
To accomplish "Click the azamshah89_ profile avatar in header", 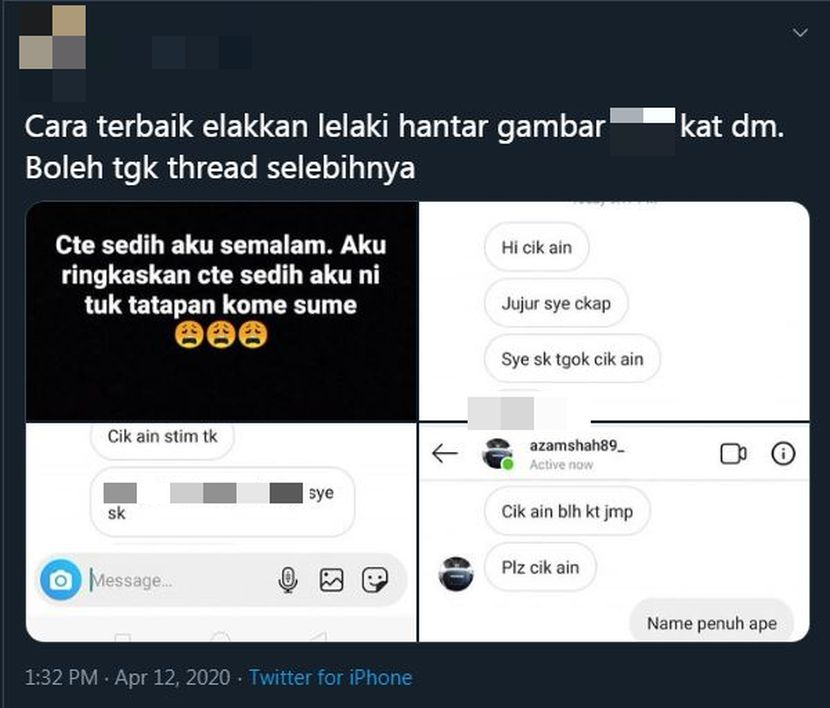I will [498, 453].
